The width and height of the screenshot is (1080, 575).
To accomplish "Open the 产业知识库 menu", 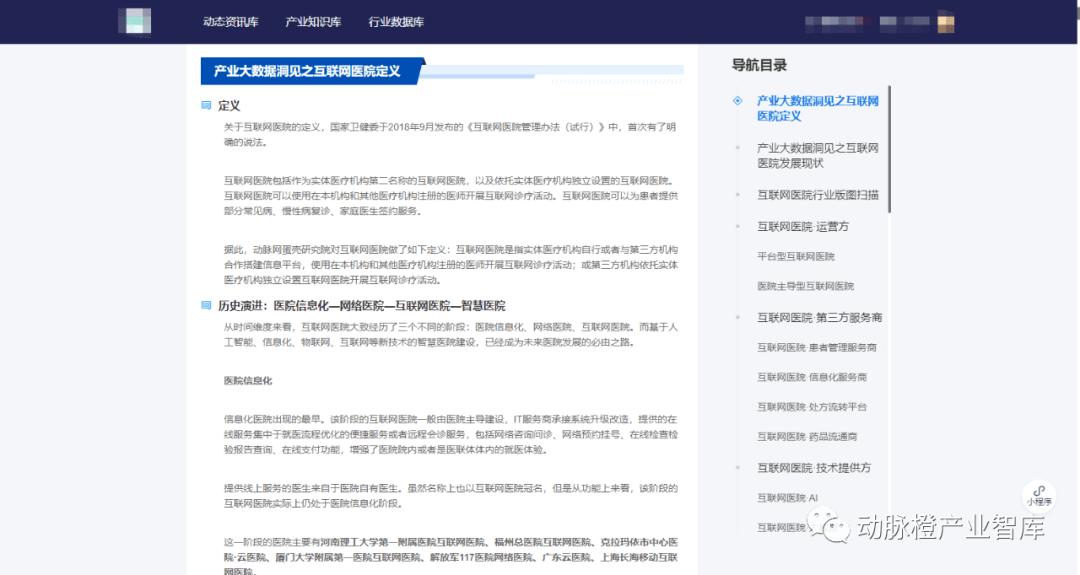I will pyautogui.click(x=313, y=22).
